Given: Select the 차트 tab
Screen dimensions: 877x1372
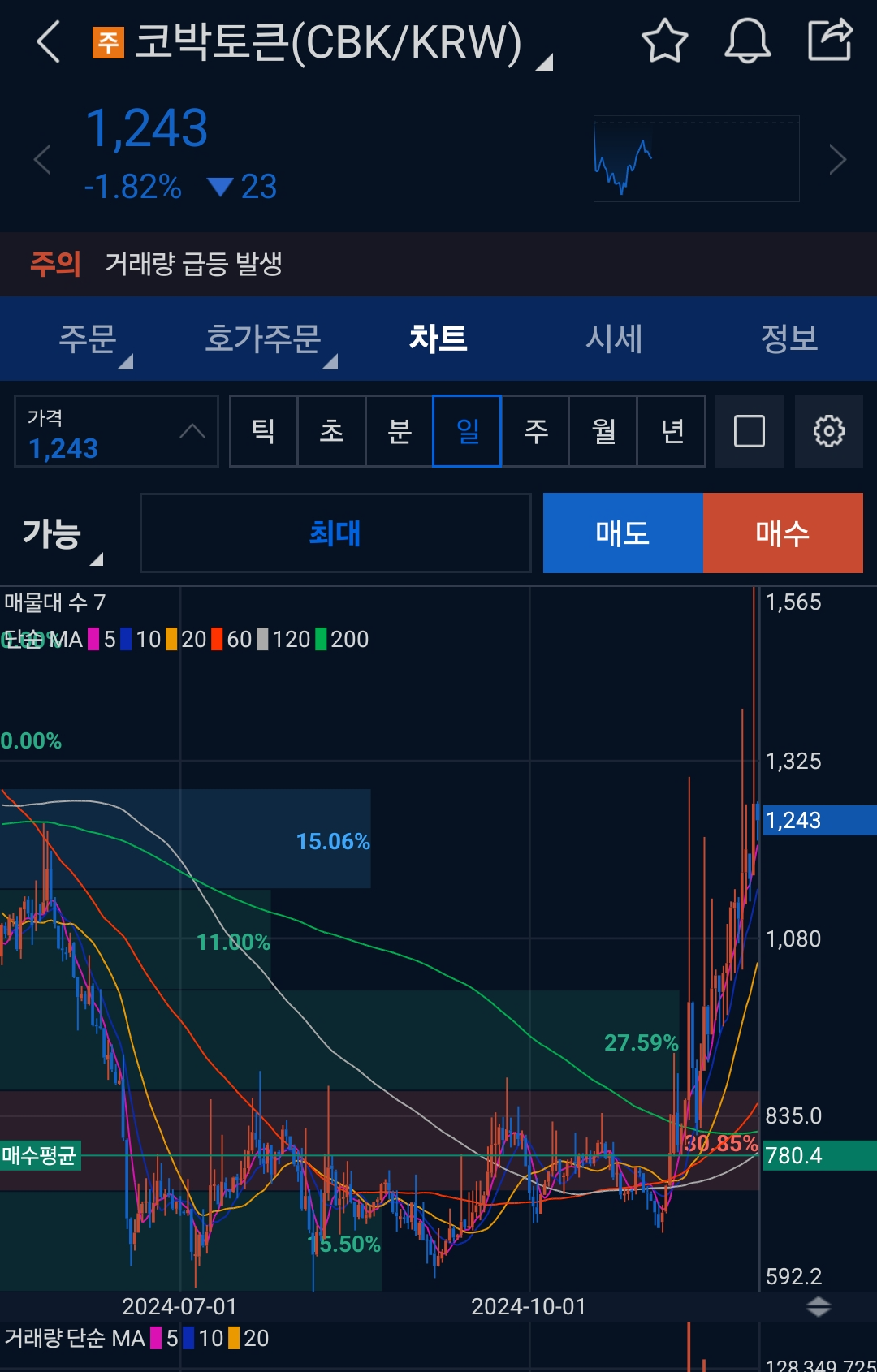Looking at the screenshot, I should tap(438, 339).
